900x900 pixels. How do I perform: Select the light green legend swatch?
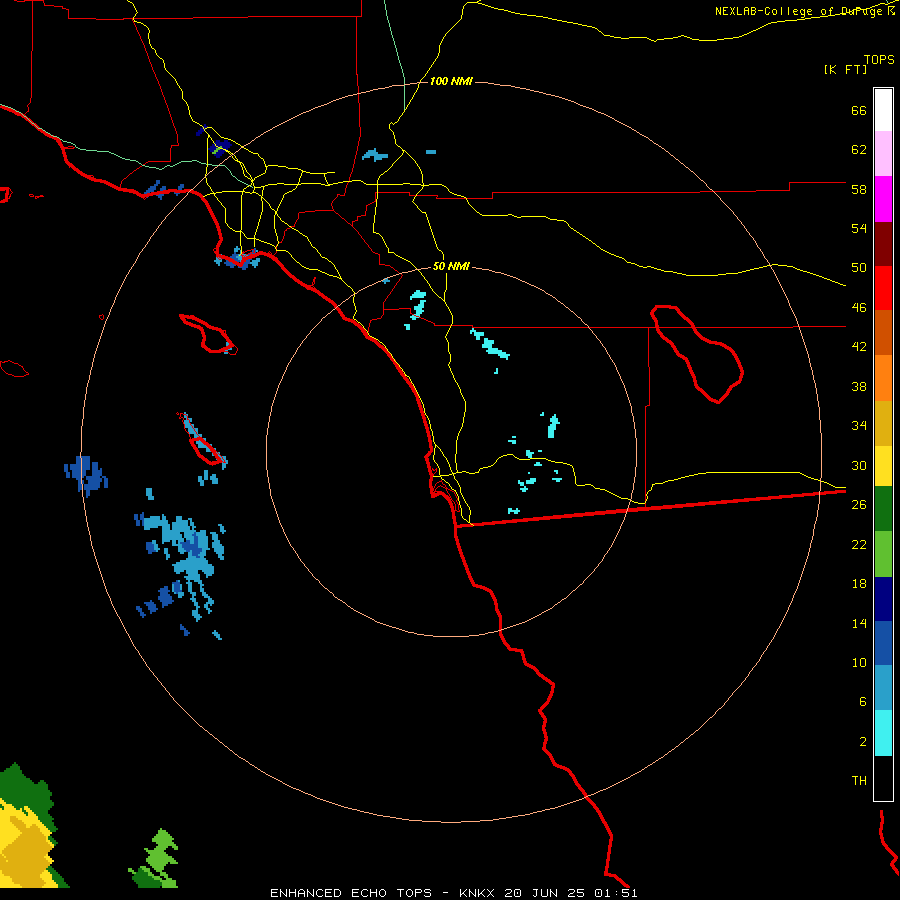(x=883, y=554)
